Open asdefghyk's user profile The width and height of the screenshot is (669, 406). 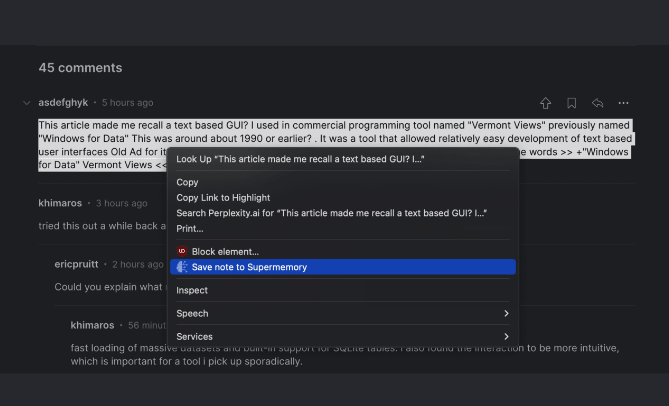pos(63,103)
